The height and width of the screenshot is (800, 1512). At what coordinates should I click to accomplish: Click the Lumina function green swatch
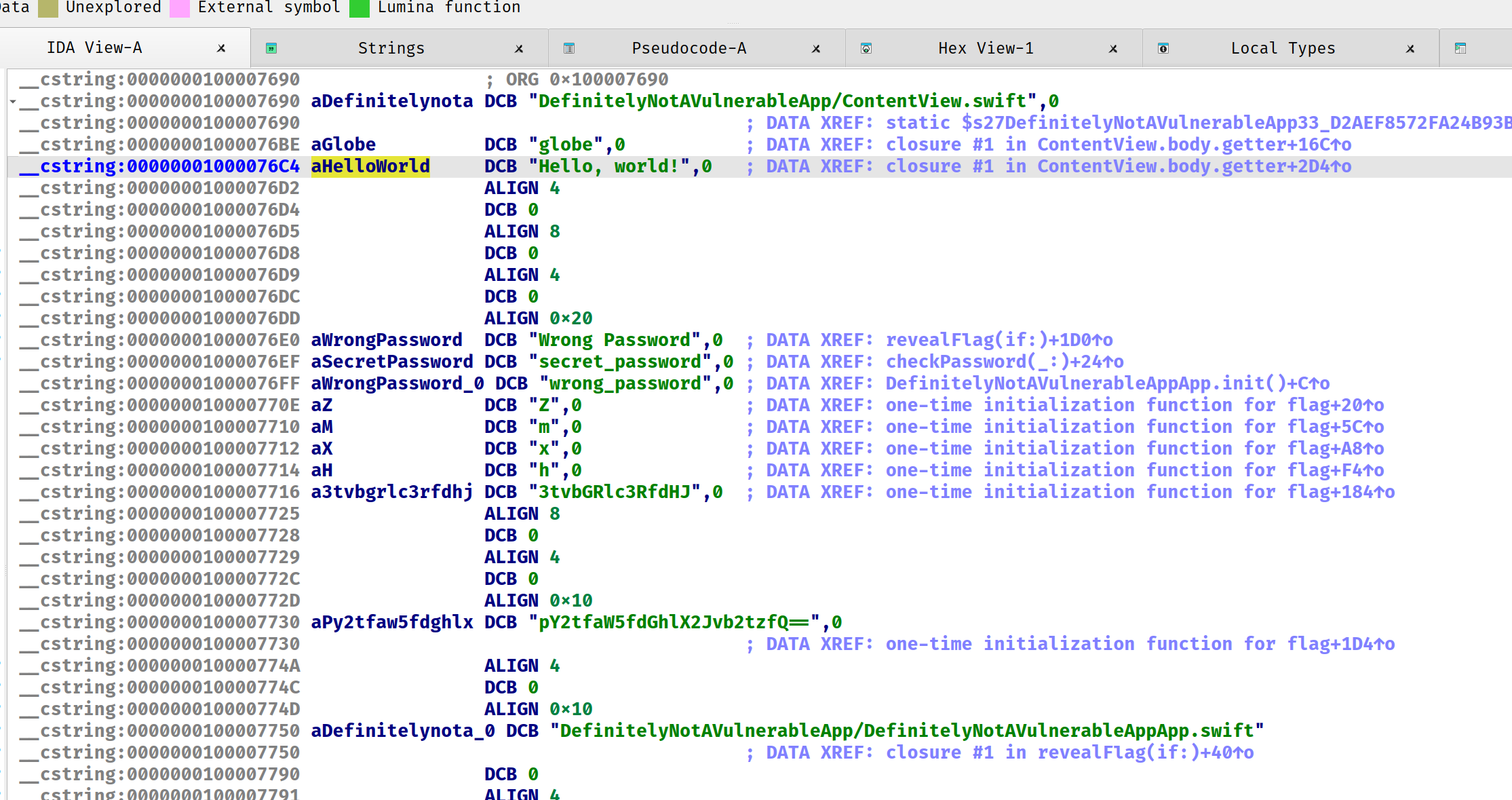pos(359,7)
